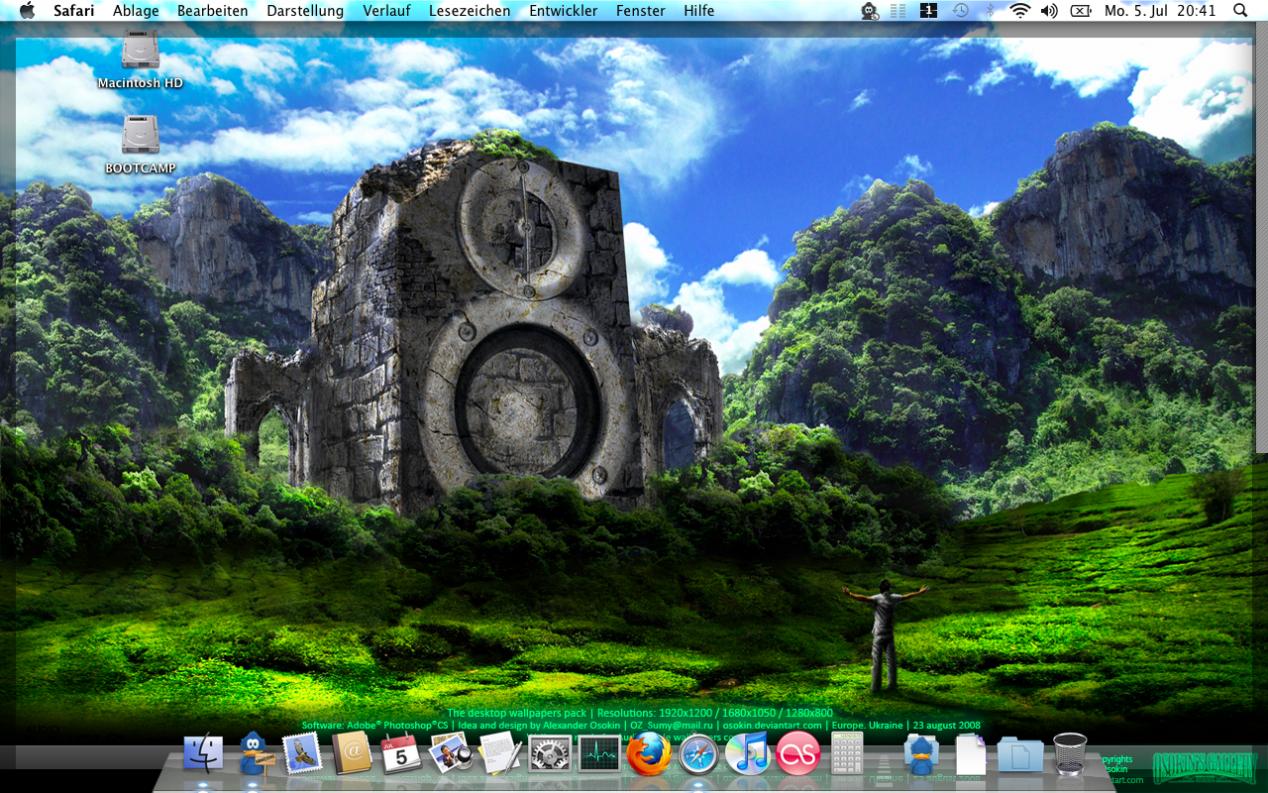Open Address Book in the Dock

click(x=351, y=753)
